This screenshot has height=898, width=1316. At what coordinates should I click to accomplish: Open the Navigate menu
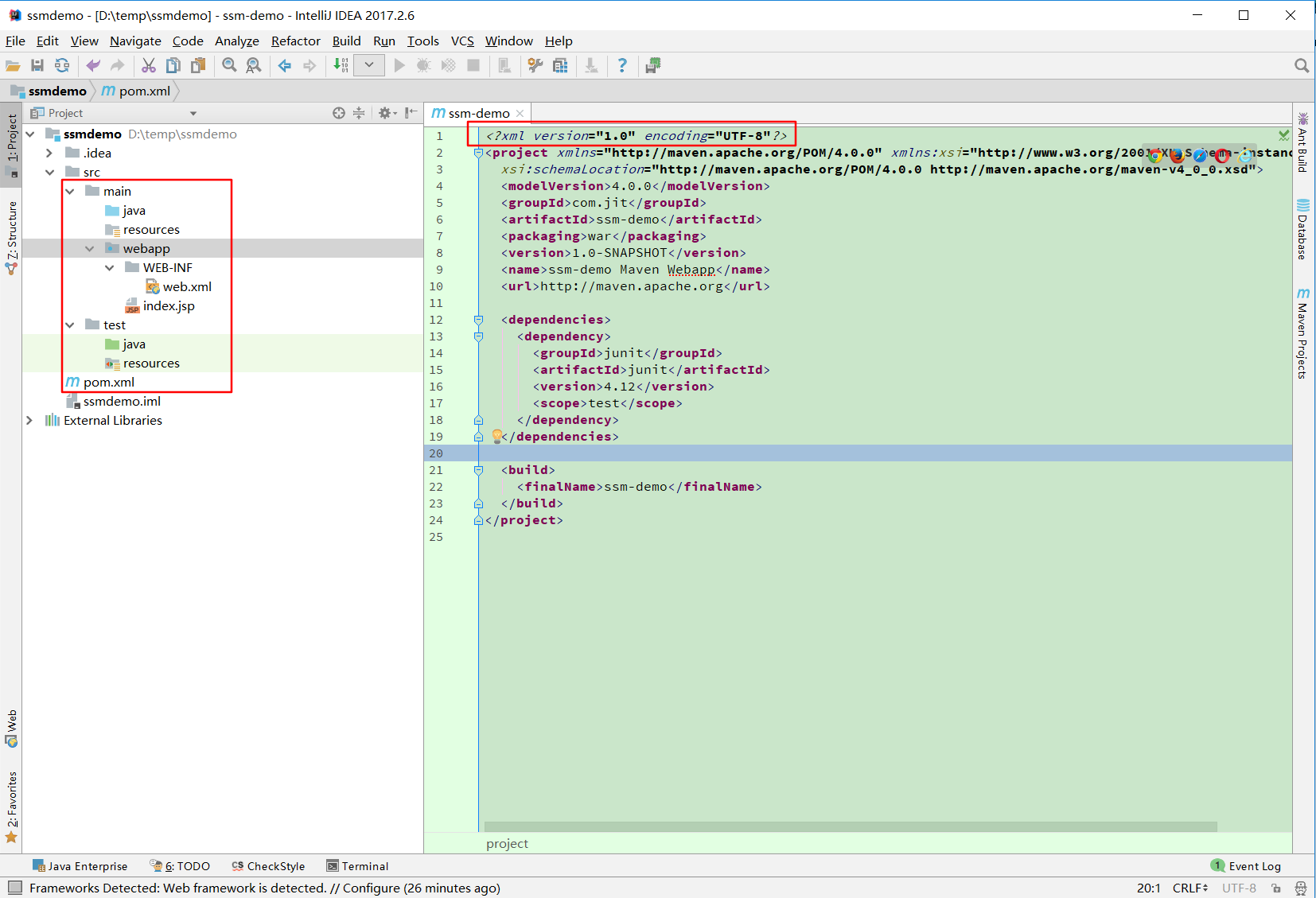[135, 41]
